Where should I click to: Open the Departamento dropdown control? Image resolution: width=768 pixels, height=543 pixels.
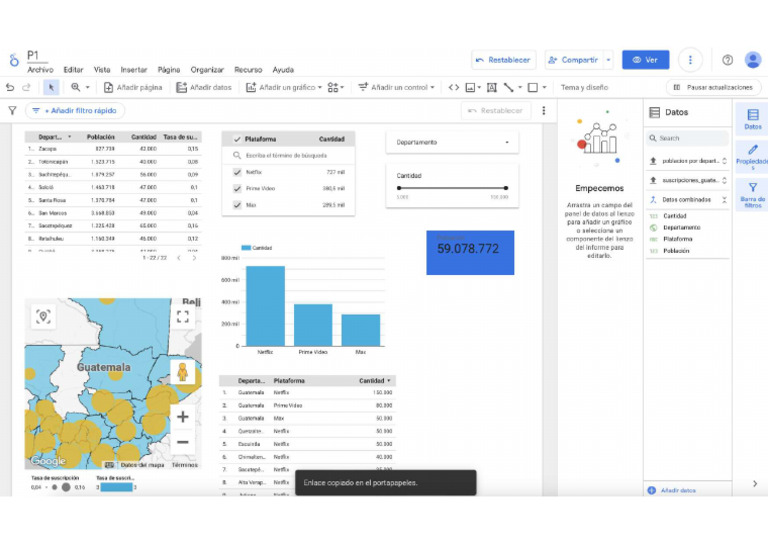click(452, 142)
